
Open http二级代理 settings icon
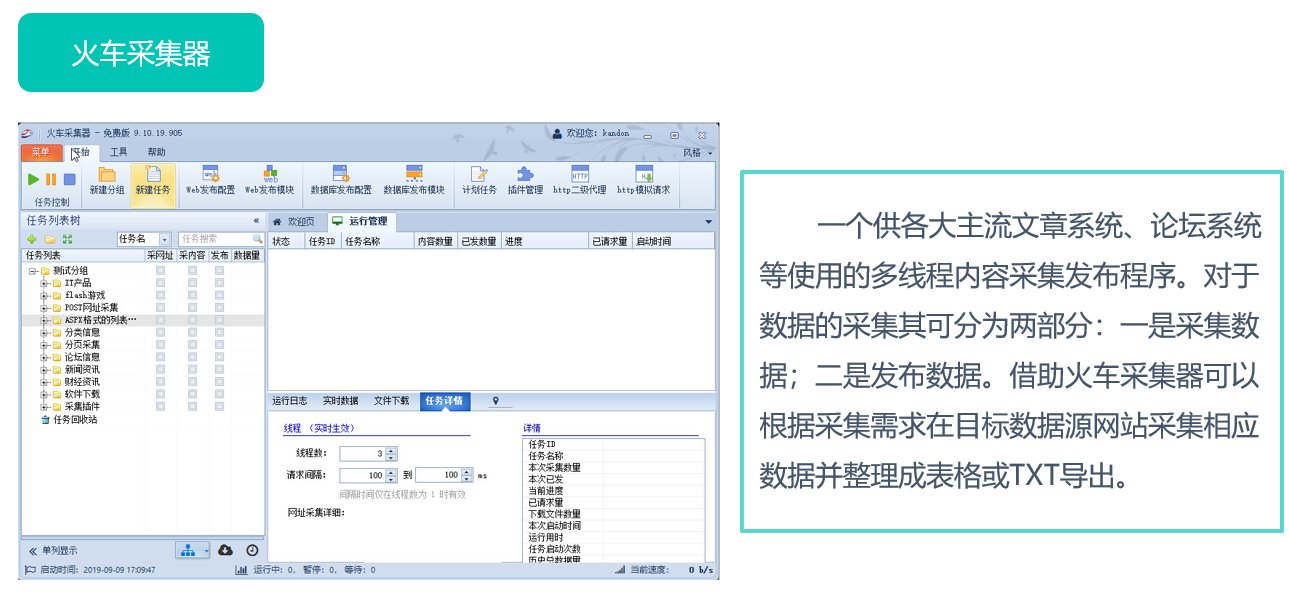(x=580, y=174)
